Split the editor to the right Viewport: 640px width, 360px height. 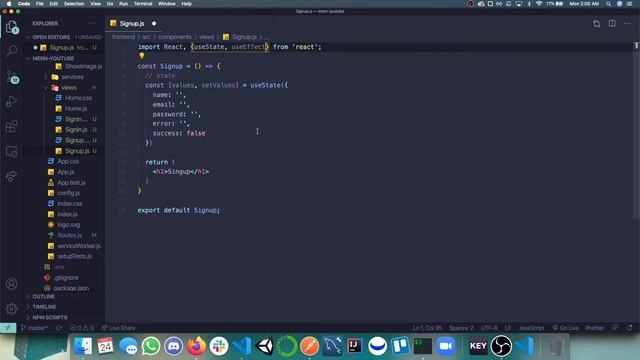(612, 24)
